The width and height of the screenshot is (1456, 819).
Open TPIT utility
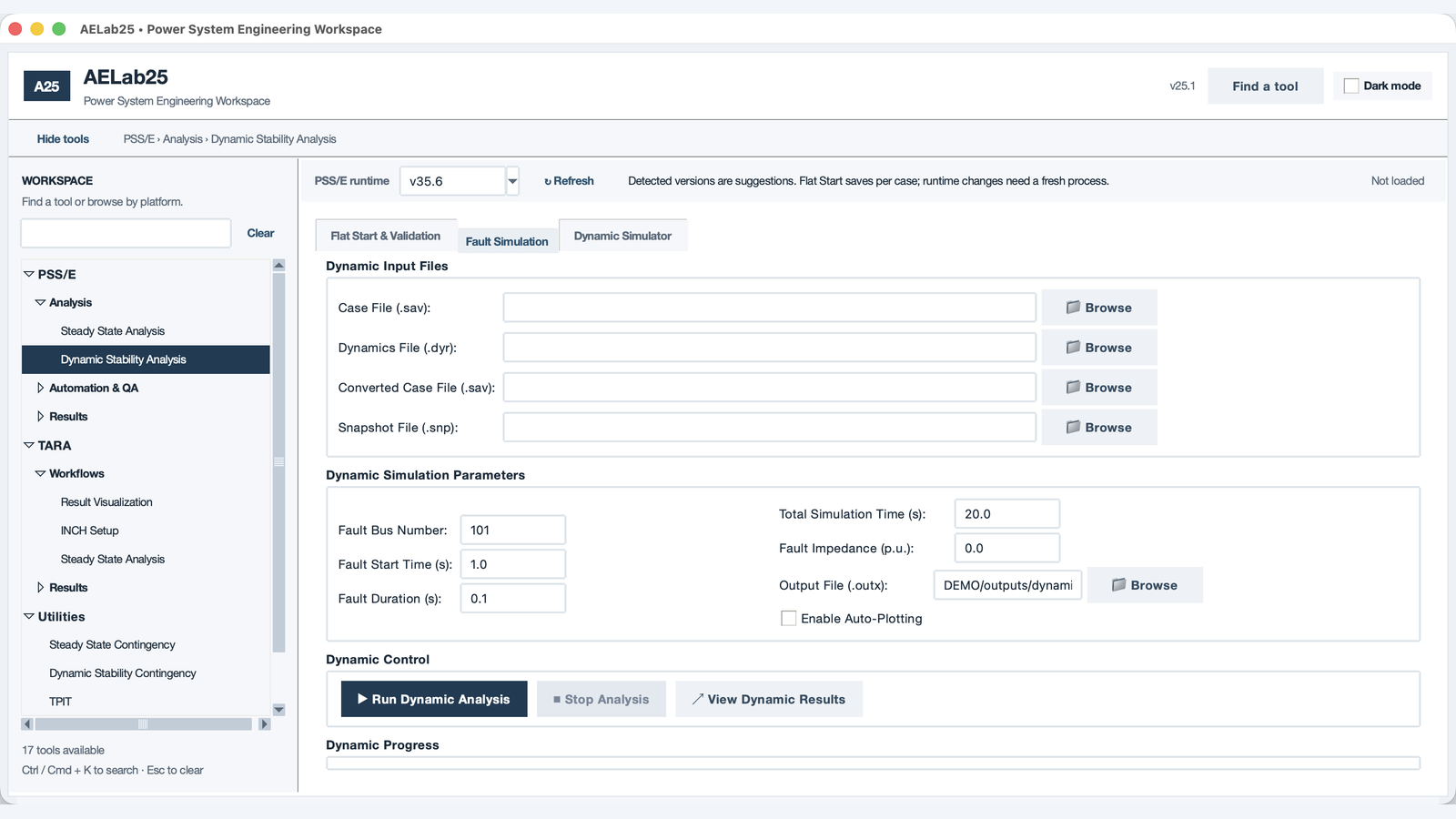tap(60, 702)
